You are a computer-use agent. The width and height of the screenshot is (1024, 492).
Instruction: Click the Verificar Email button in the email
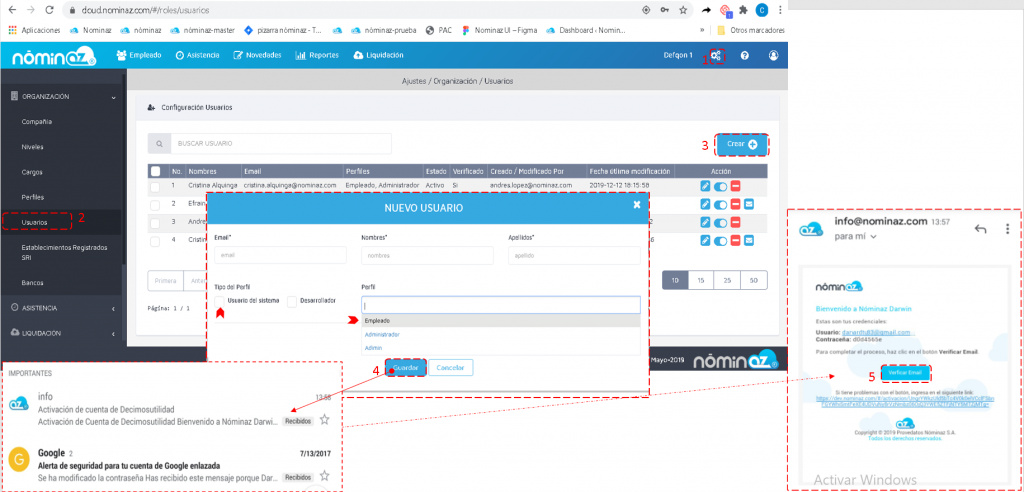905,373
